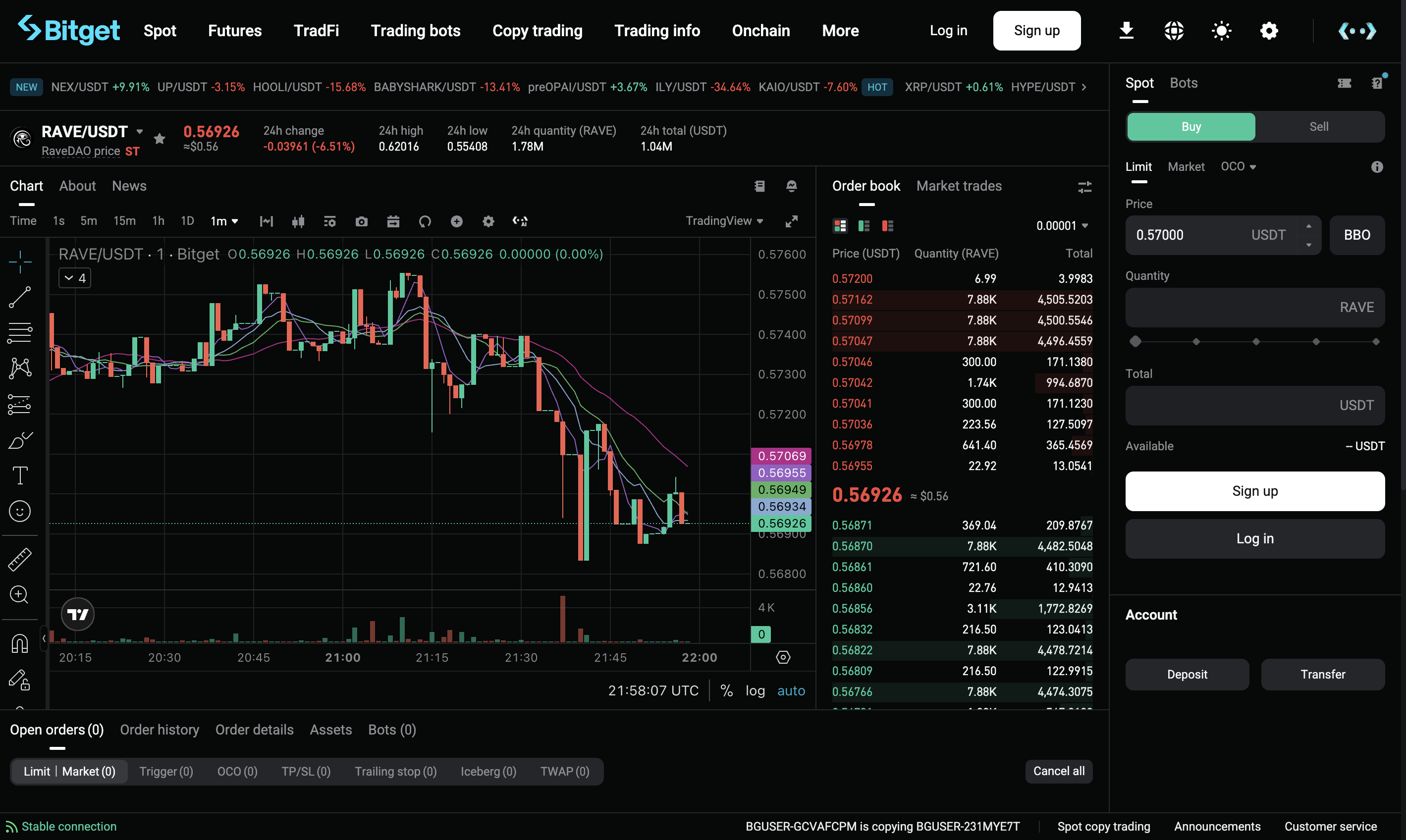Open the Order history tab

point(160,730)
